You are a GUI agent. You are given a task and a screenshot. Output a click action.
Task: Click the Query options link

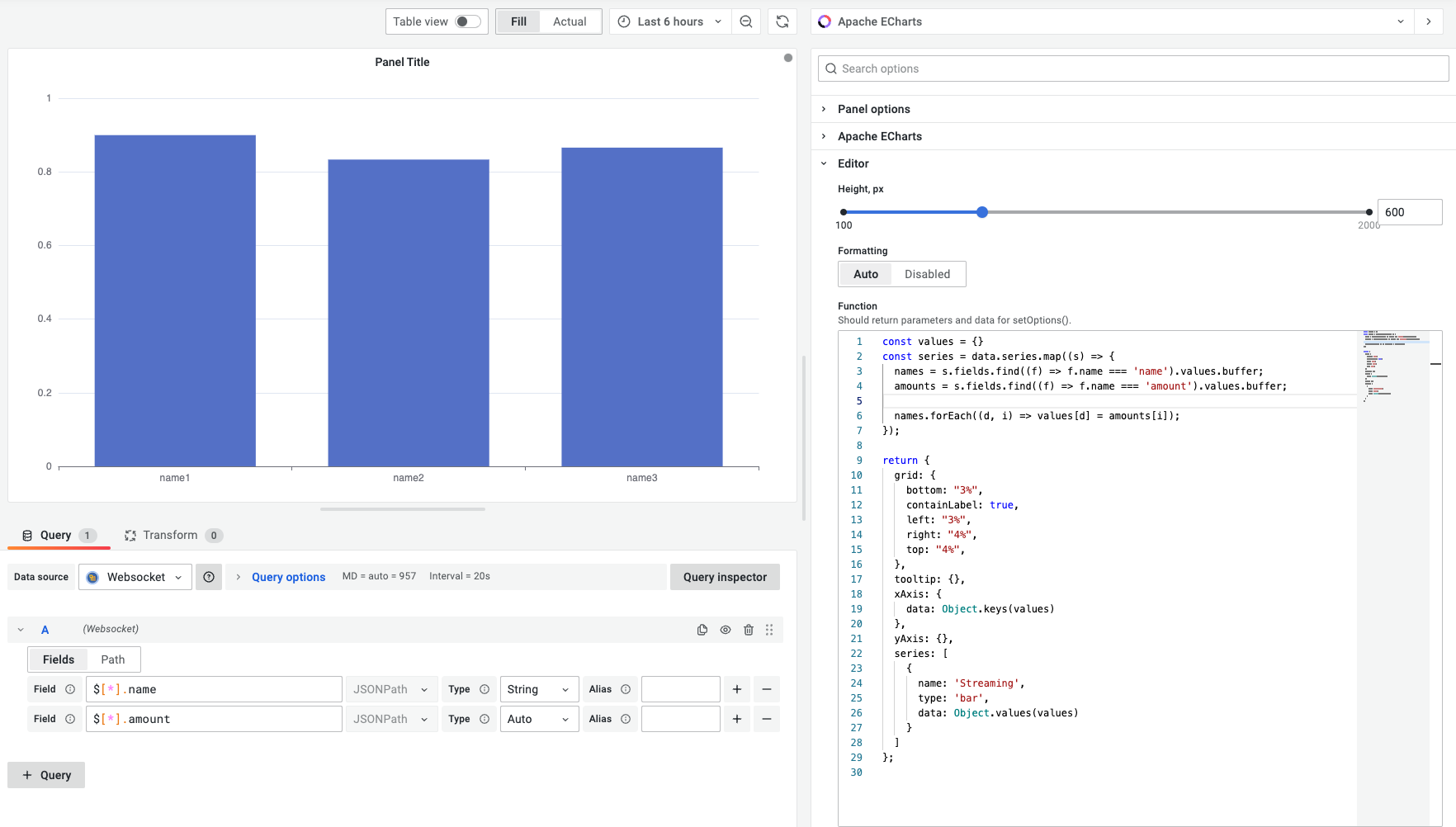click(x=288, y=576)
